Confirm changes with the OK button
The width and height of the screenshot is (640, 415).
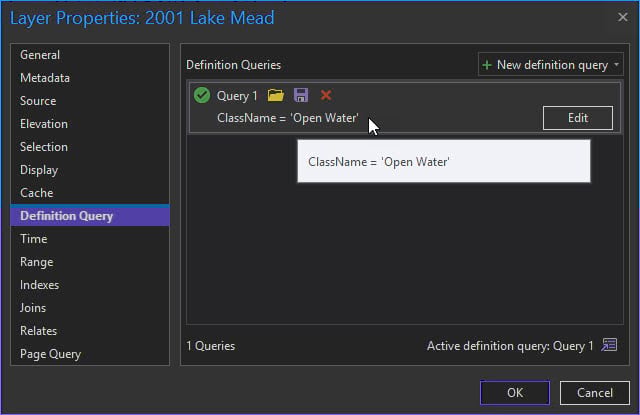coord(515,393)
